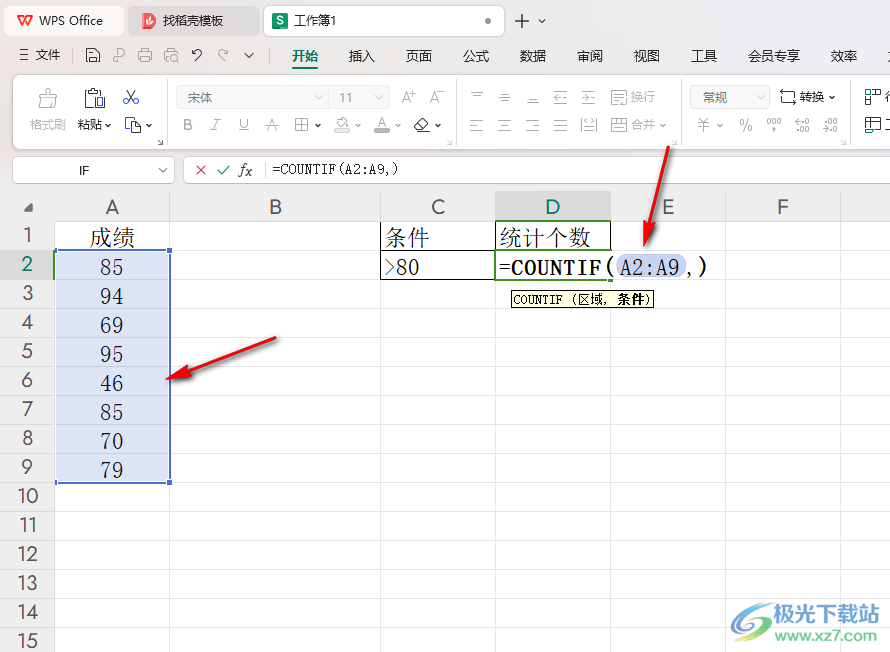This screenshot has width=890, height=652.
Task: Switch to the 插入 ribbon tab
Action: pos(362,56)
